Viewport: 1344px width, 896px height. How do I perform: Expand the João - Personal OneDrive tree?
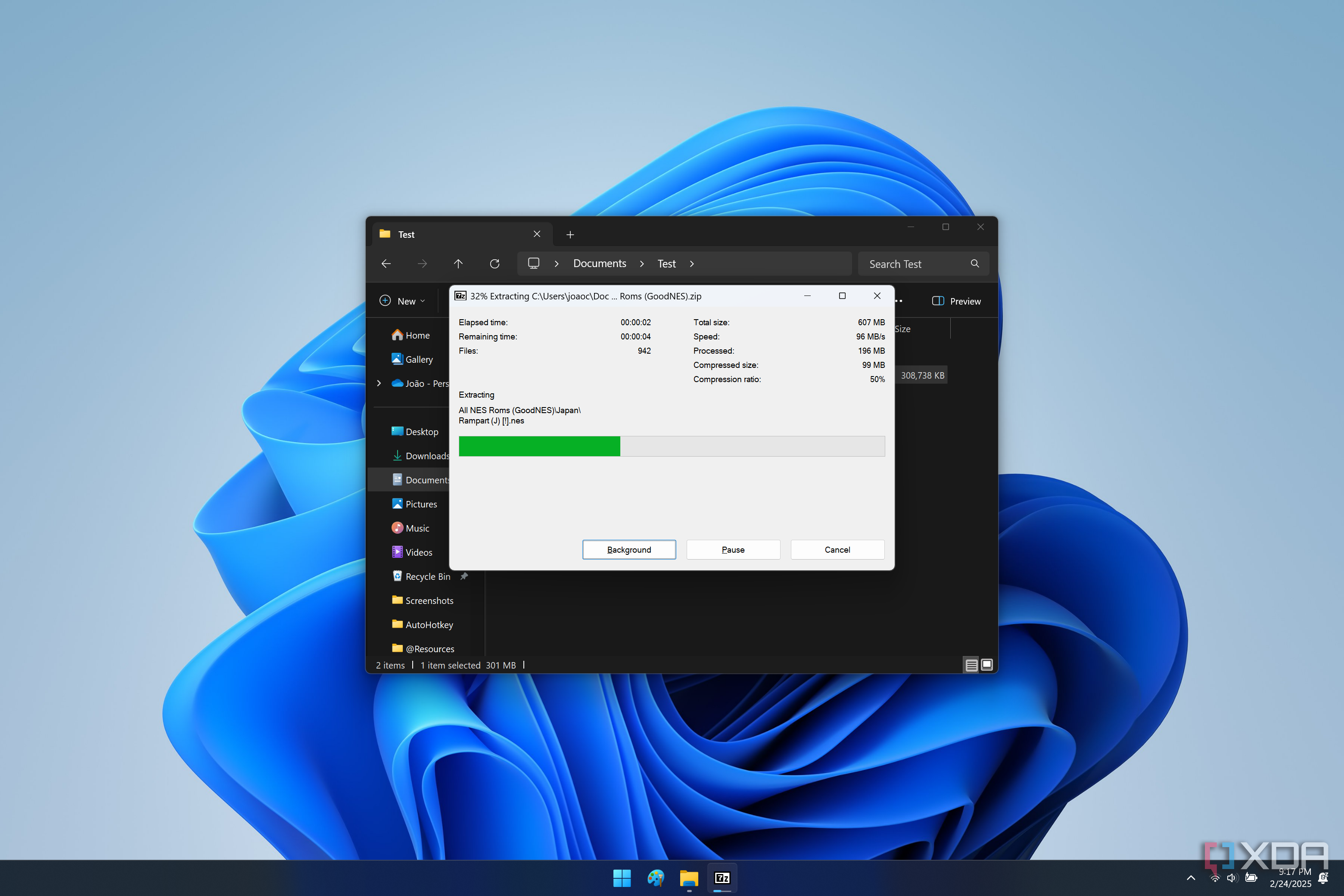point(379,383)
